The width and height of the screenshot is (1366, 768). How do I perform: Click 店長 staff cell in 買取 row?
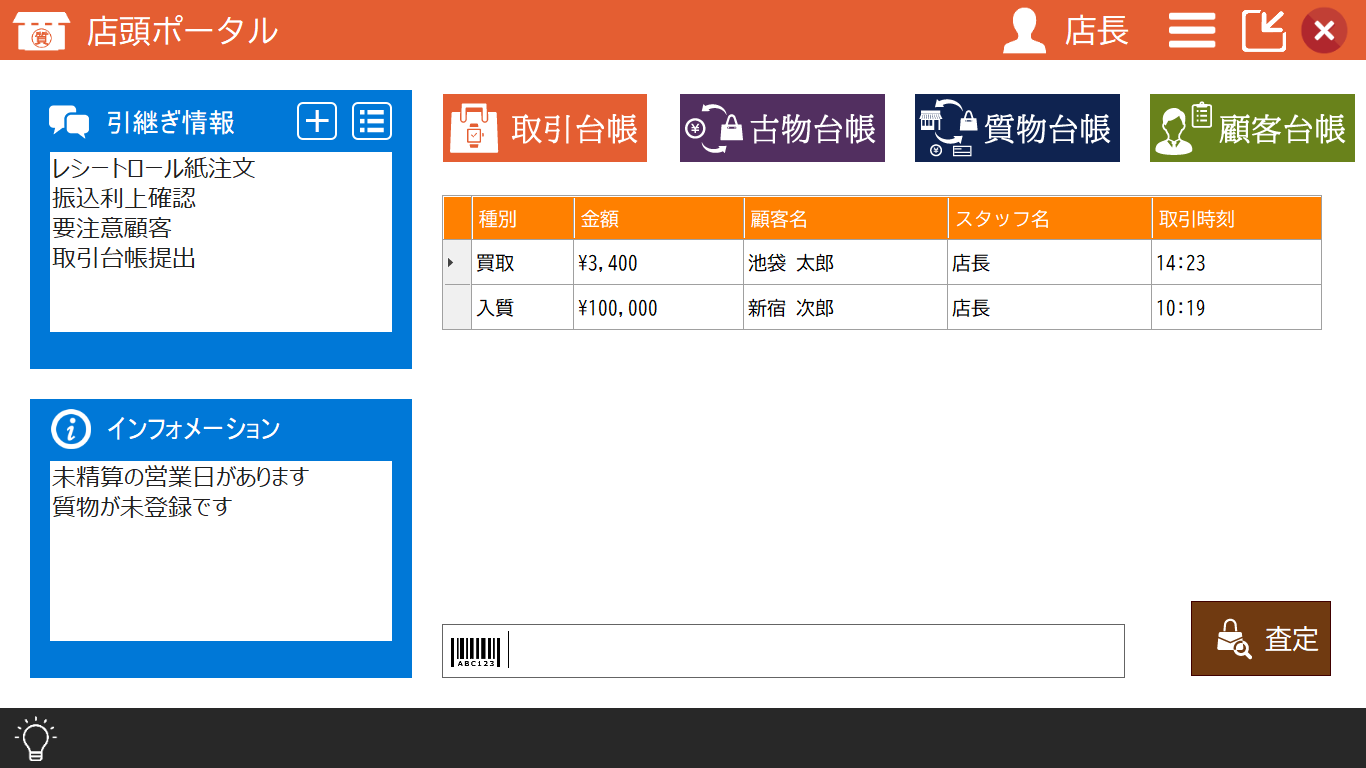click(1050, 262)
